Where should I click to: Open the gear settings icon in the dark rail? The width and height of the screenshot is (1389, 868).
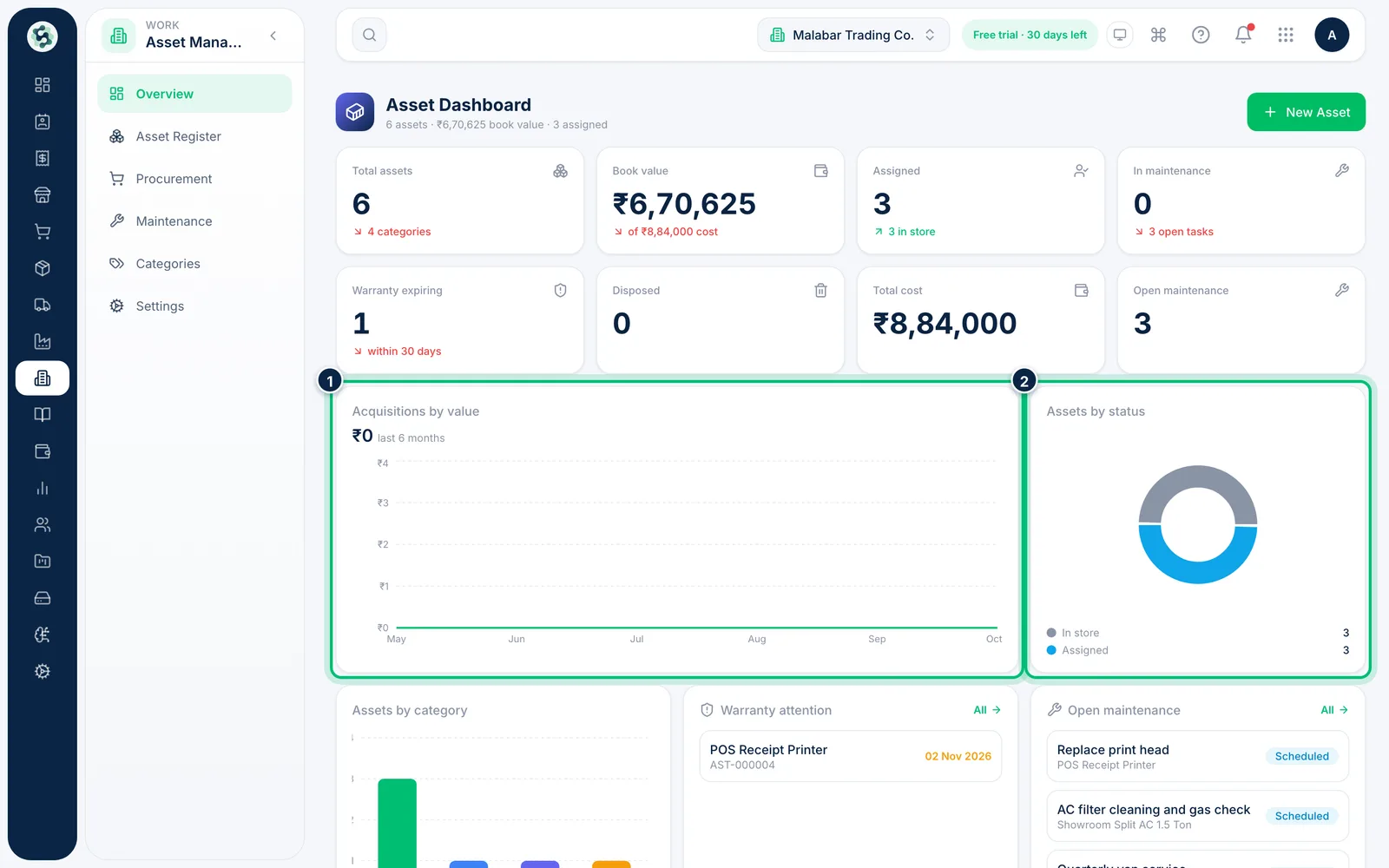pyautogui.click(x=42, y=671)
